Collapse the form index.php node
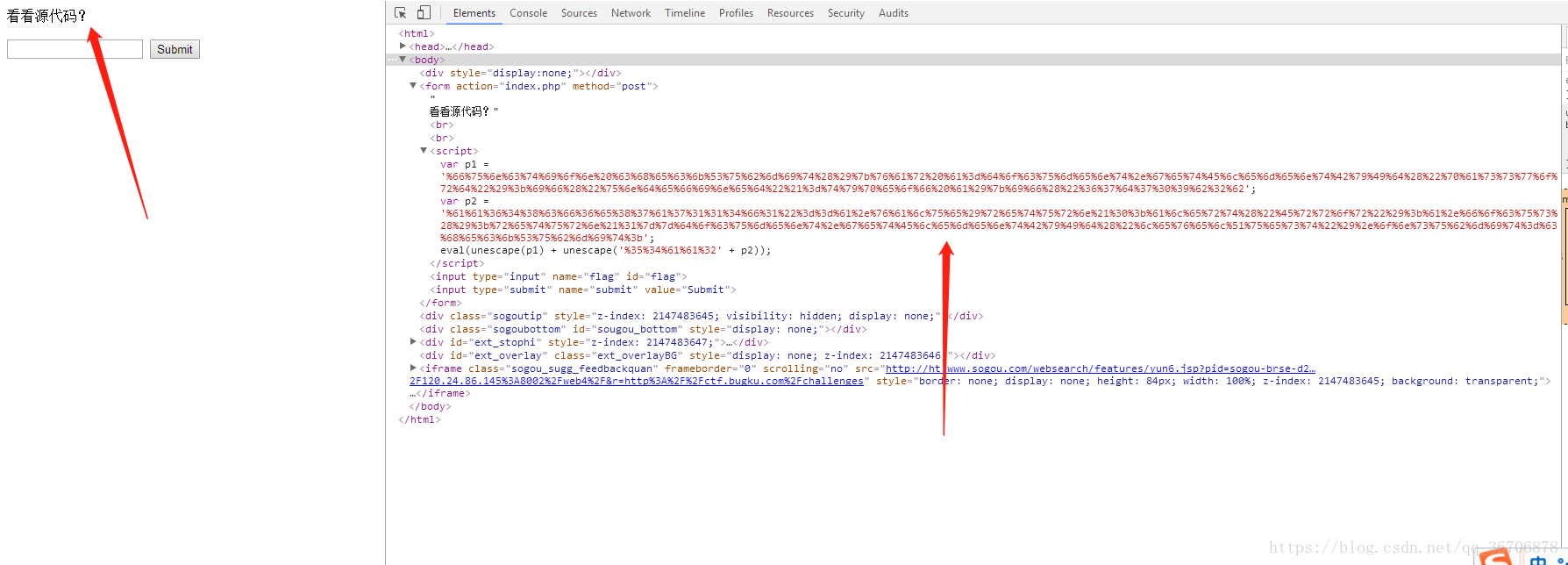The height and width of the screenshot is (565, 1568). click(x=413, y=86)
